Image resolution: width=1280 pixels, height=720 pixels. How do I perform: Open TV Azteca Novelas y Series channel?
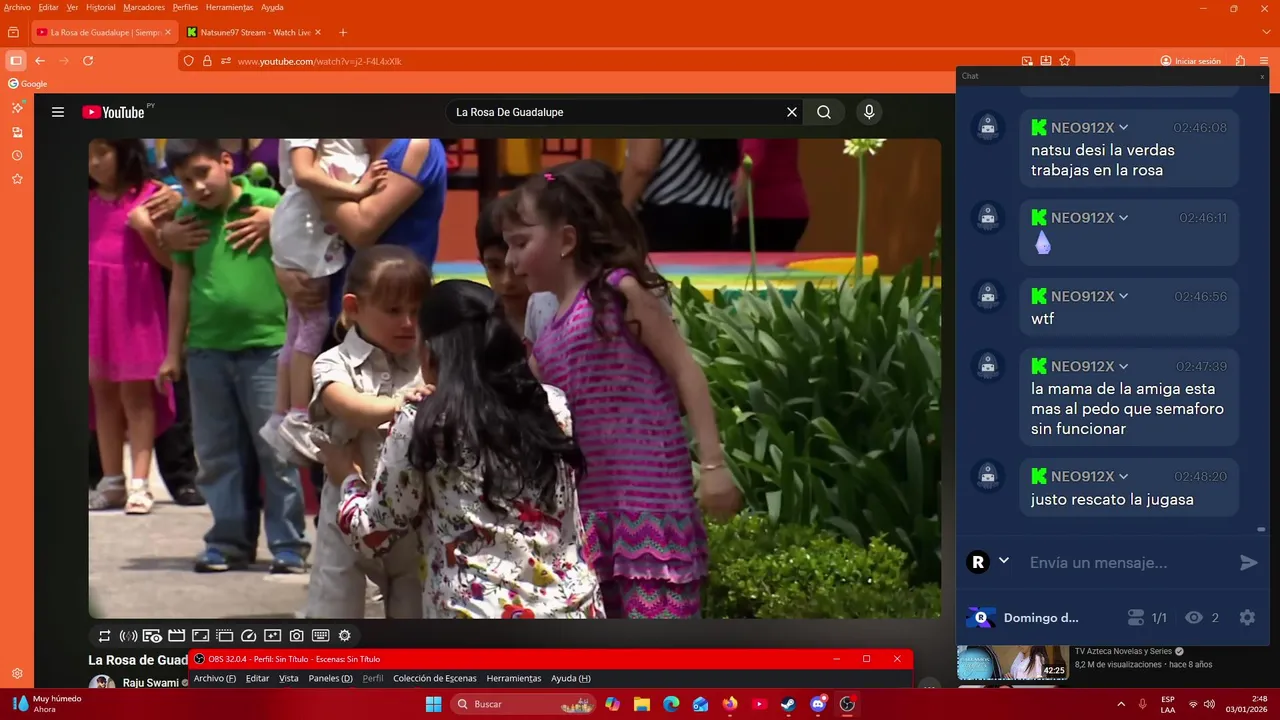click(1123, 651)
